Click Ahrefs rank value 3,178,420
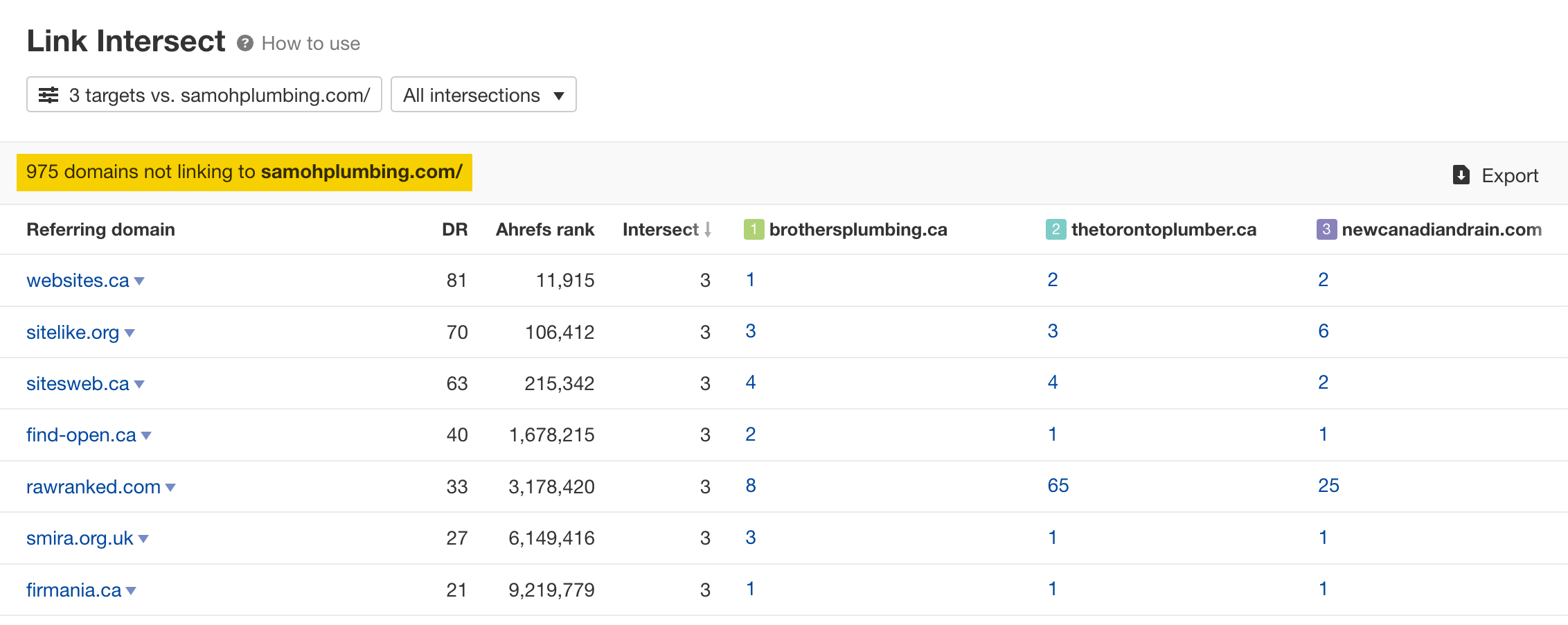 coord(551,487)
